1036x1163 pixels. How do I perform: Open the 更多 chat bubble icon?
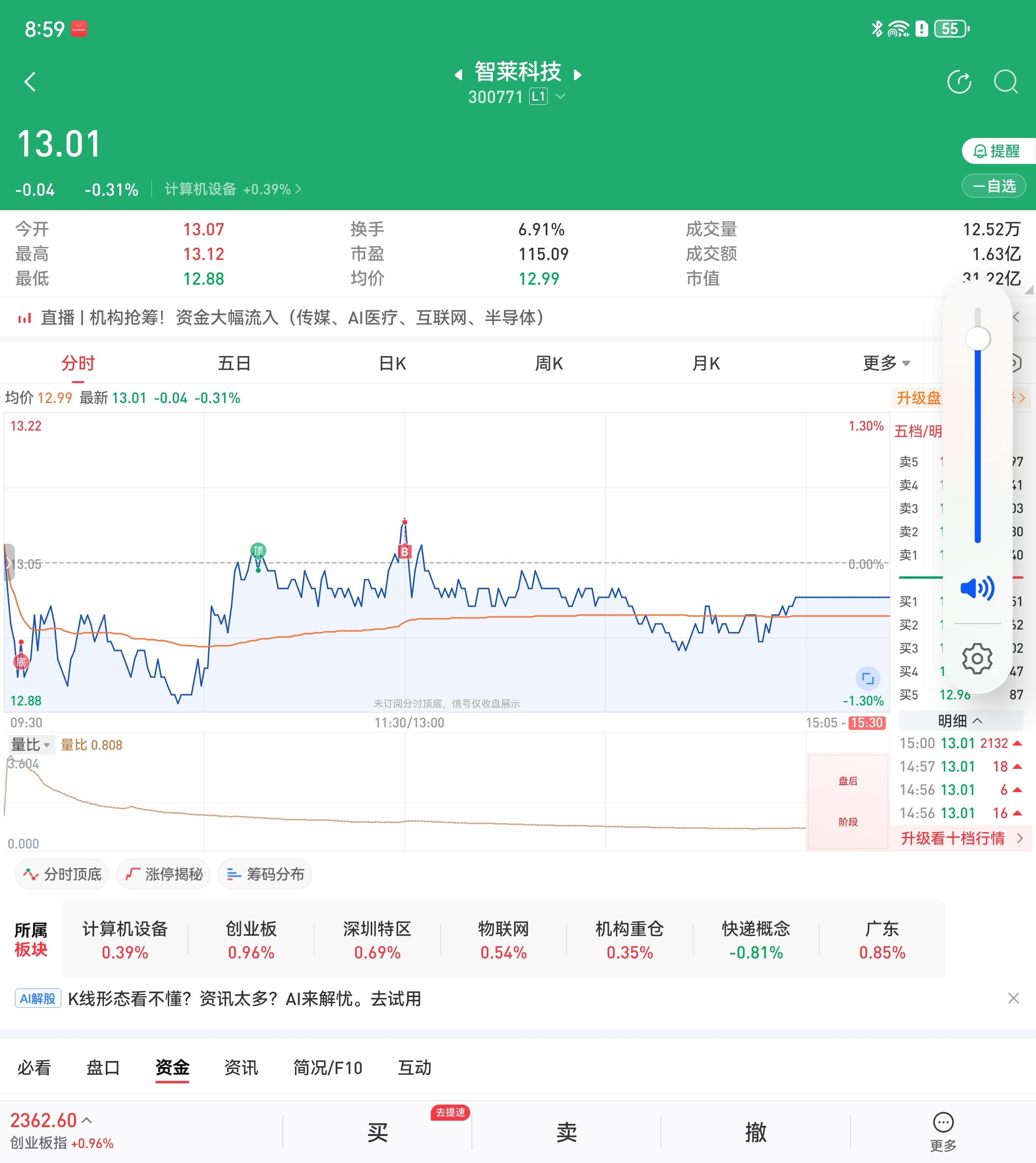943,1132
